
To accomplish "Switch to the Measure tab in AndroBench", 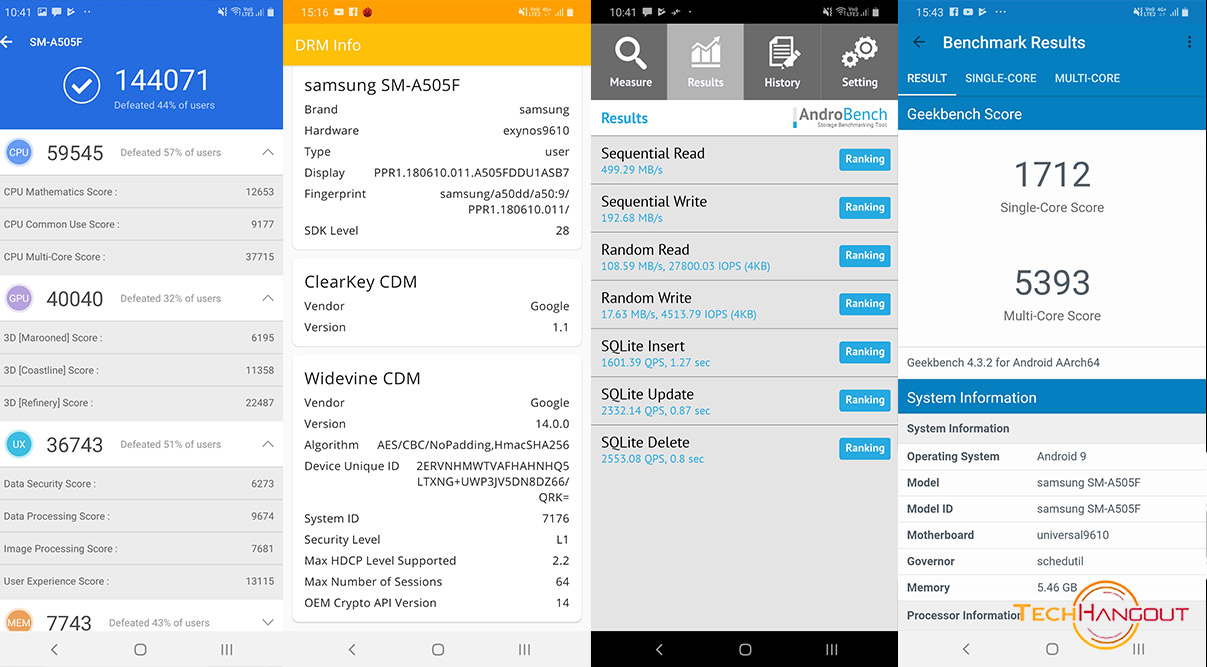I will [630, 61].
